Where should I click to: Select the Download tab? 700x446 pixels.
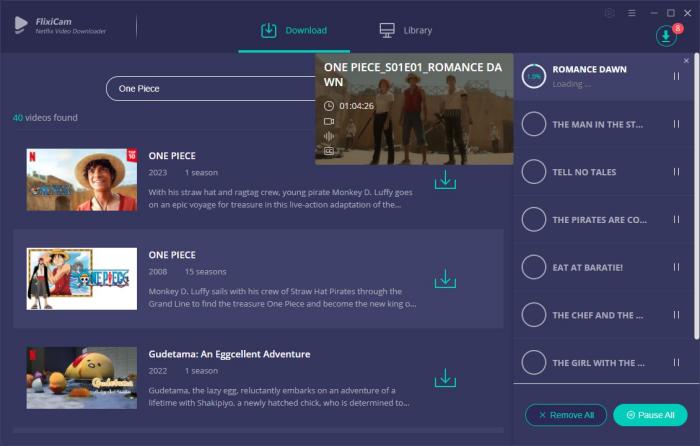(294, 30)
